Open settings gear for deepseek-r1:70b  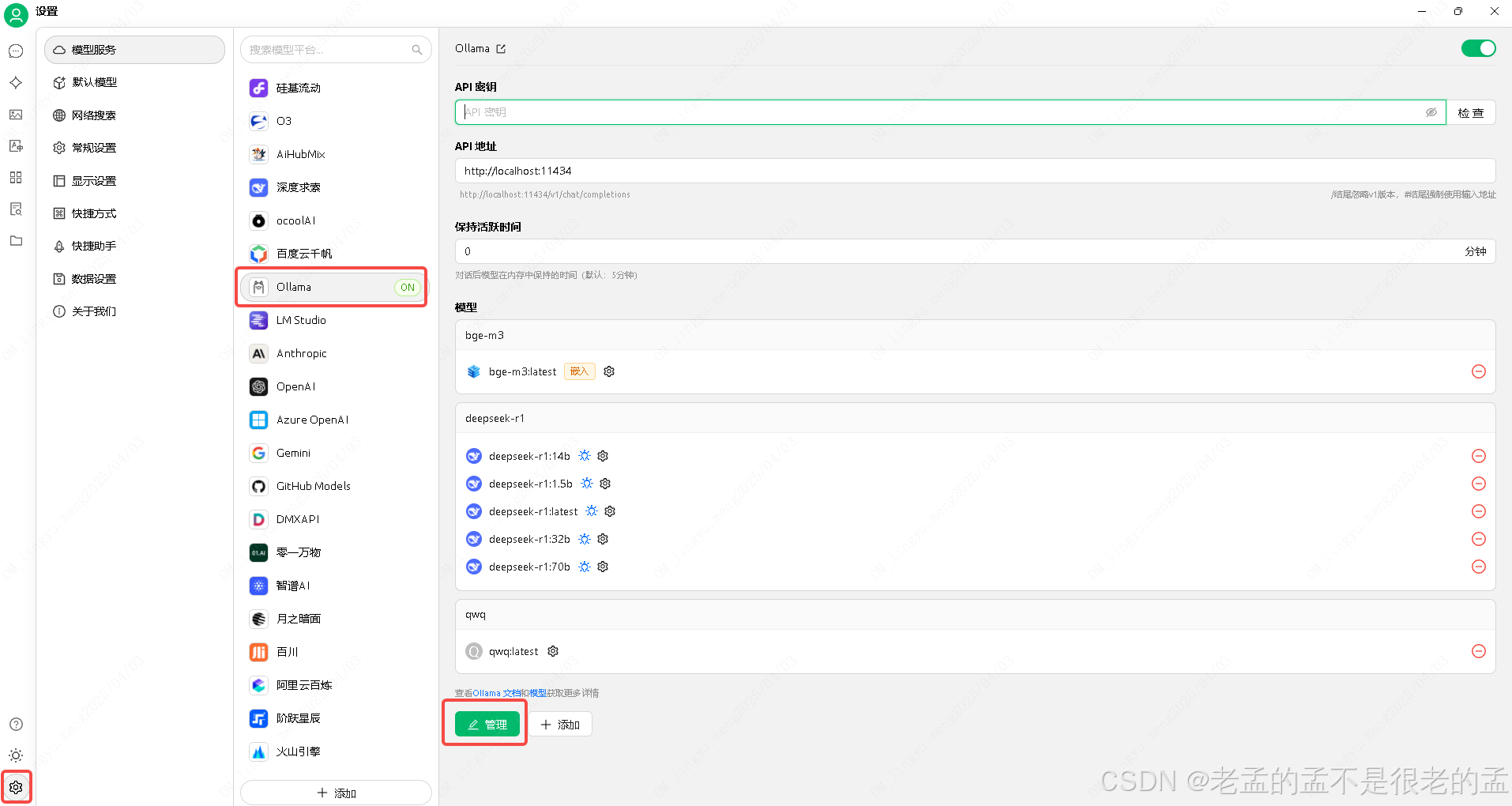tap(603, 567)
